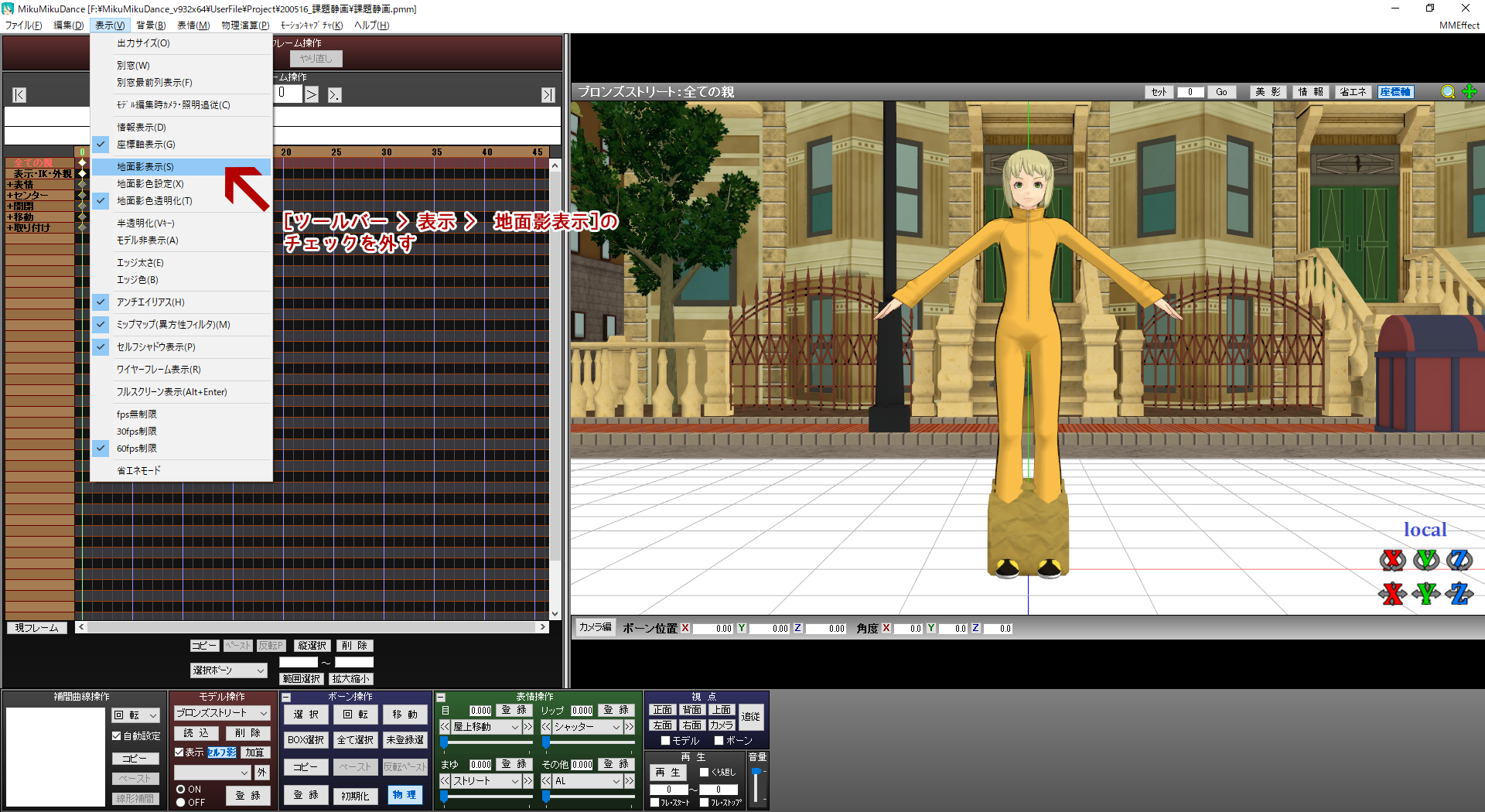Viewport: 1485px width, 812px height.
Task: Click the frame number field beside Go
Action: (1190, 92)
